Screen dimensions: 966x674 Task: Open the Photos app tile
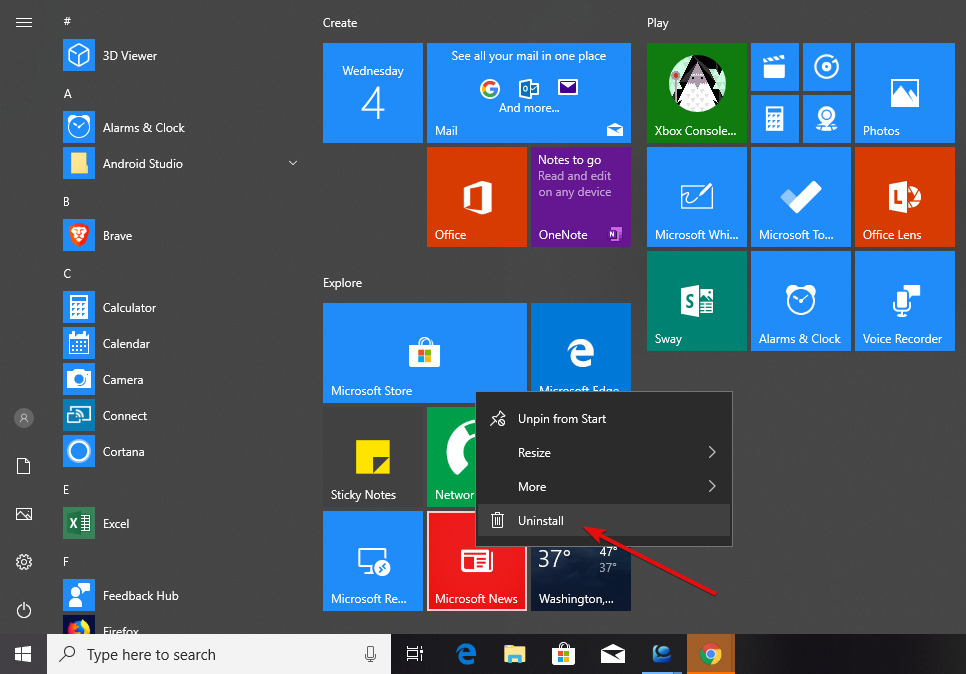(903, 93)
